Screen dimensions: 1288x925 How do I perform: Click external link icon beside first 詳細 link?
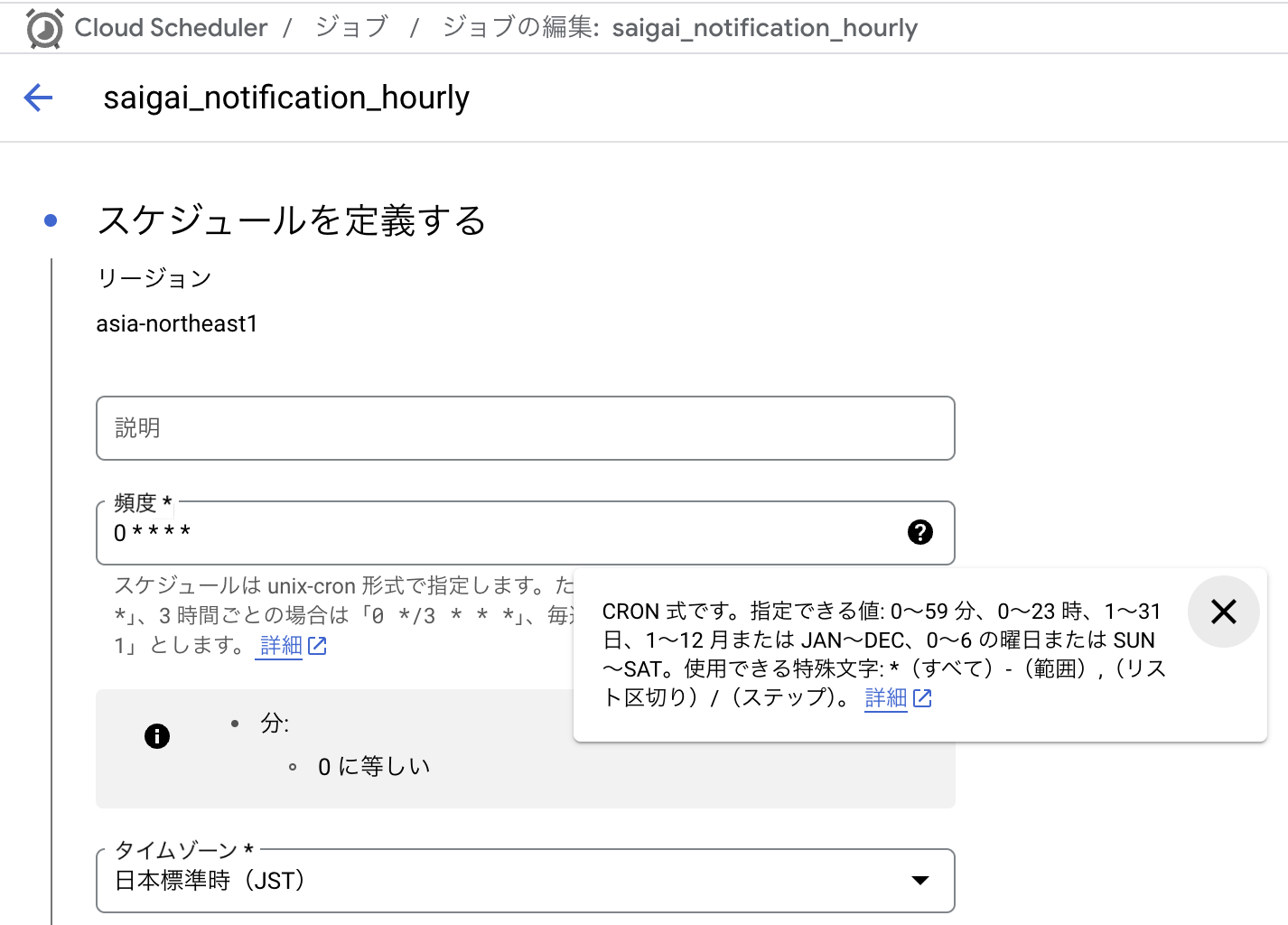click(x=315, y=646)
